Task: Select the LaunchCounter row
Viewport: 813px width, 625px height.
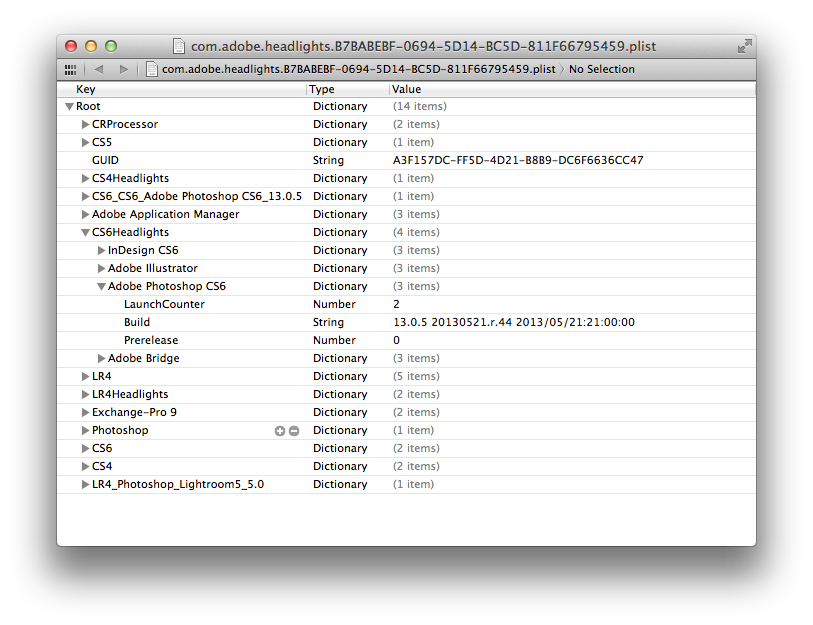Action: [x=164, y=304]
